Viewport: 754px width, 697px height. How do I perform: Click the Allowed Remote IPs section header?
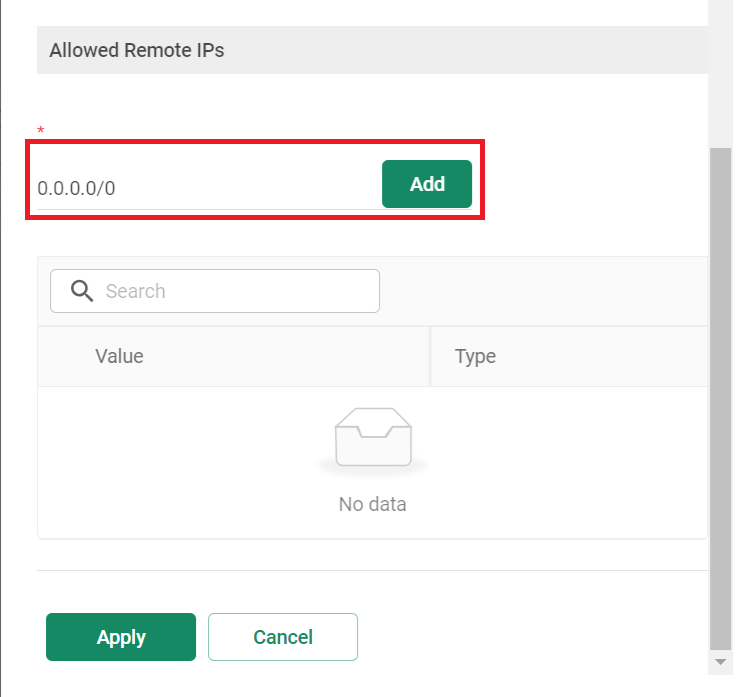[372, 50]
